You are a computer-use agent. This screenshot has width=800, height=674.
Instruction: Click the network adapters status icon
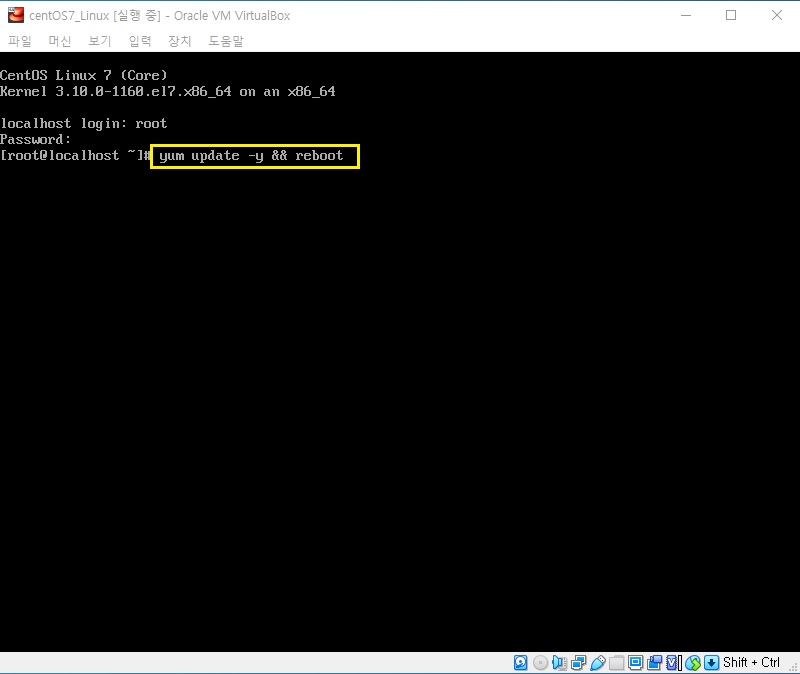[x=579, y=662]
